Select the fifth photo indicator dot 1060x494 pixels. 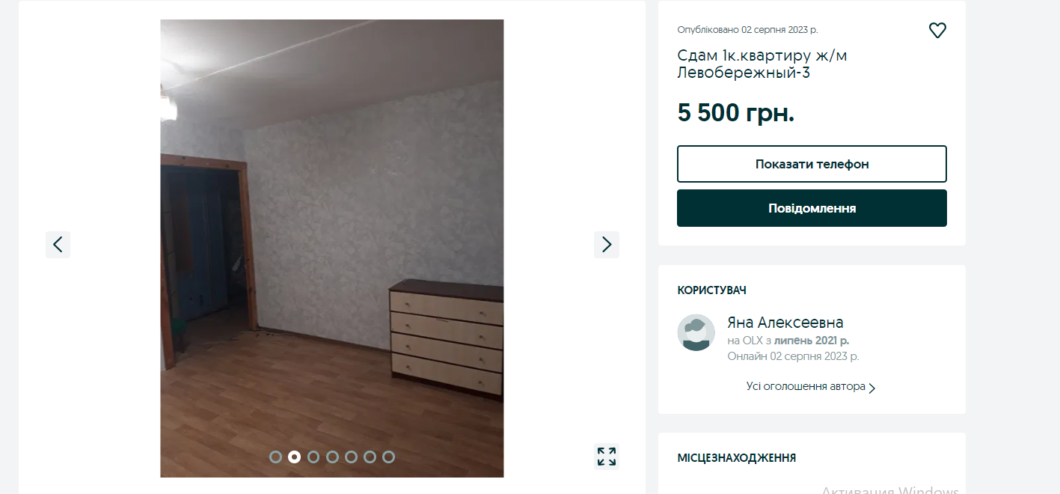351,457
